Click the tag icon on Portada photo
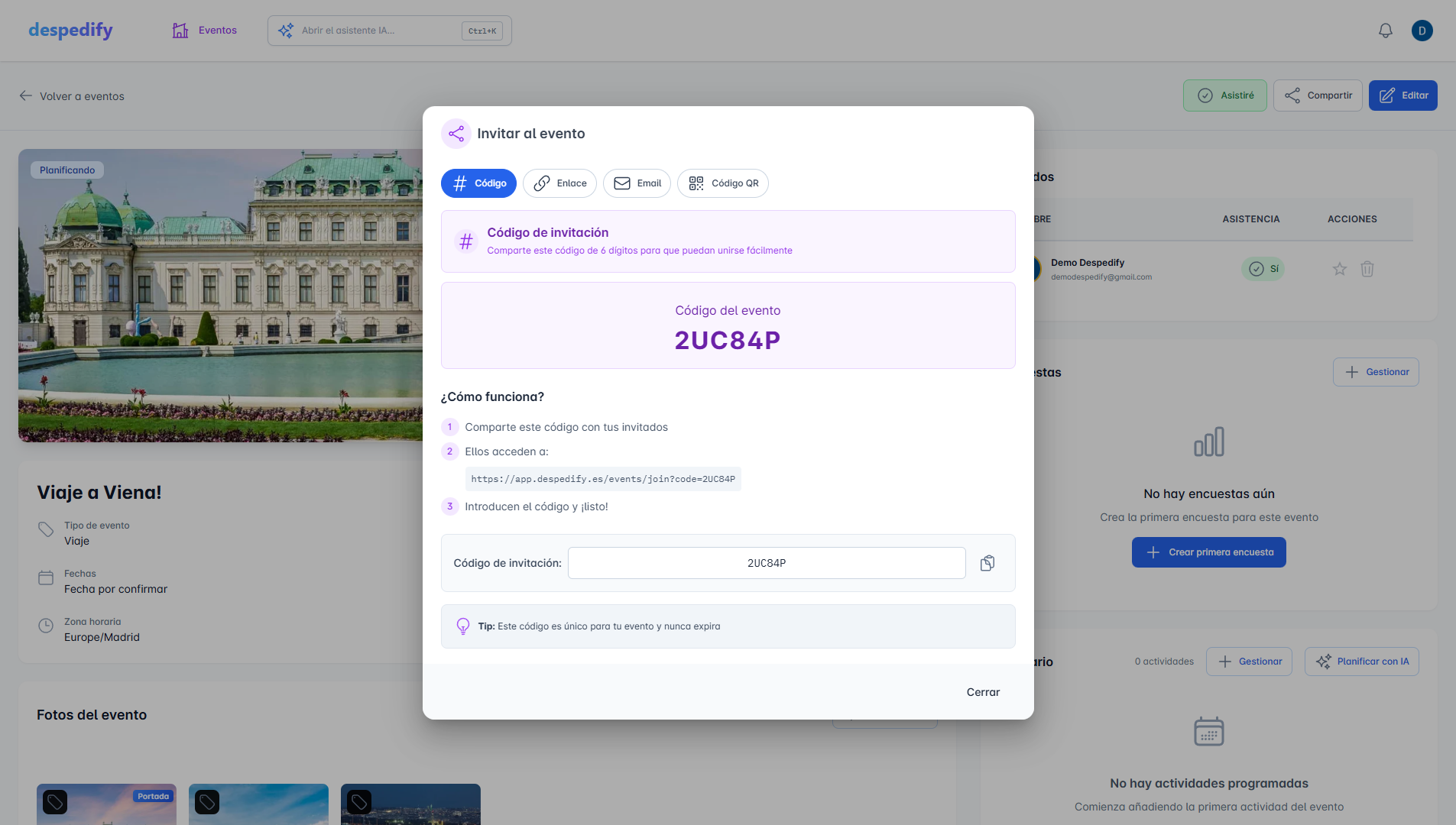This screenshot has height=825, width=1456. coord(55,802)
